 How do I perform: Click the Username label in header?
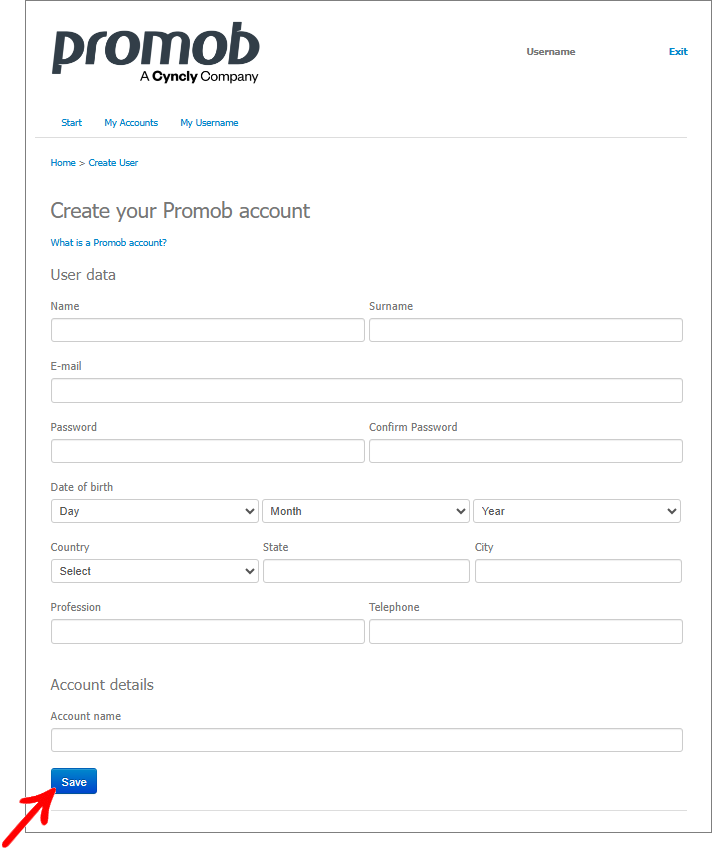point(551,51)
